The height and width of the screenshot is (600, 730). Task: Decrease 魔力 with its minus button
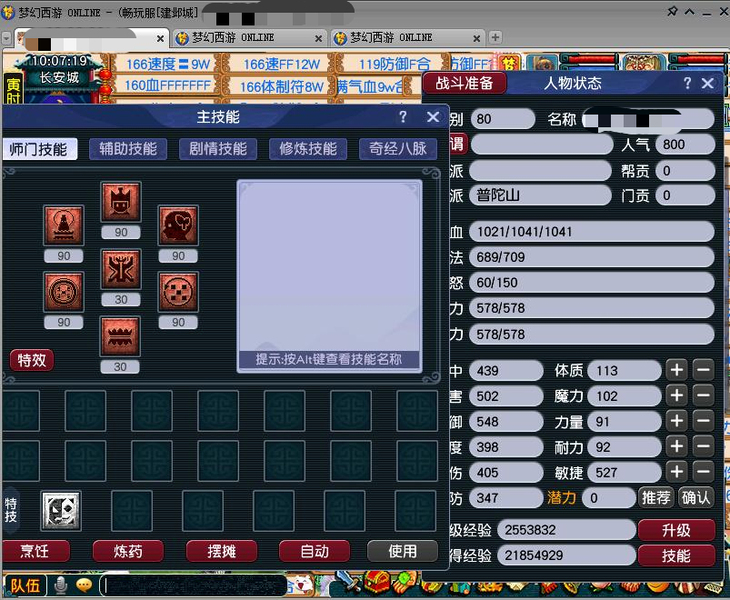703,396
